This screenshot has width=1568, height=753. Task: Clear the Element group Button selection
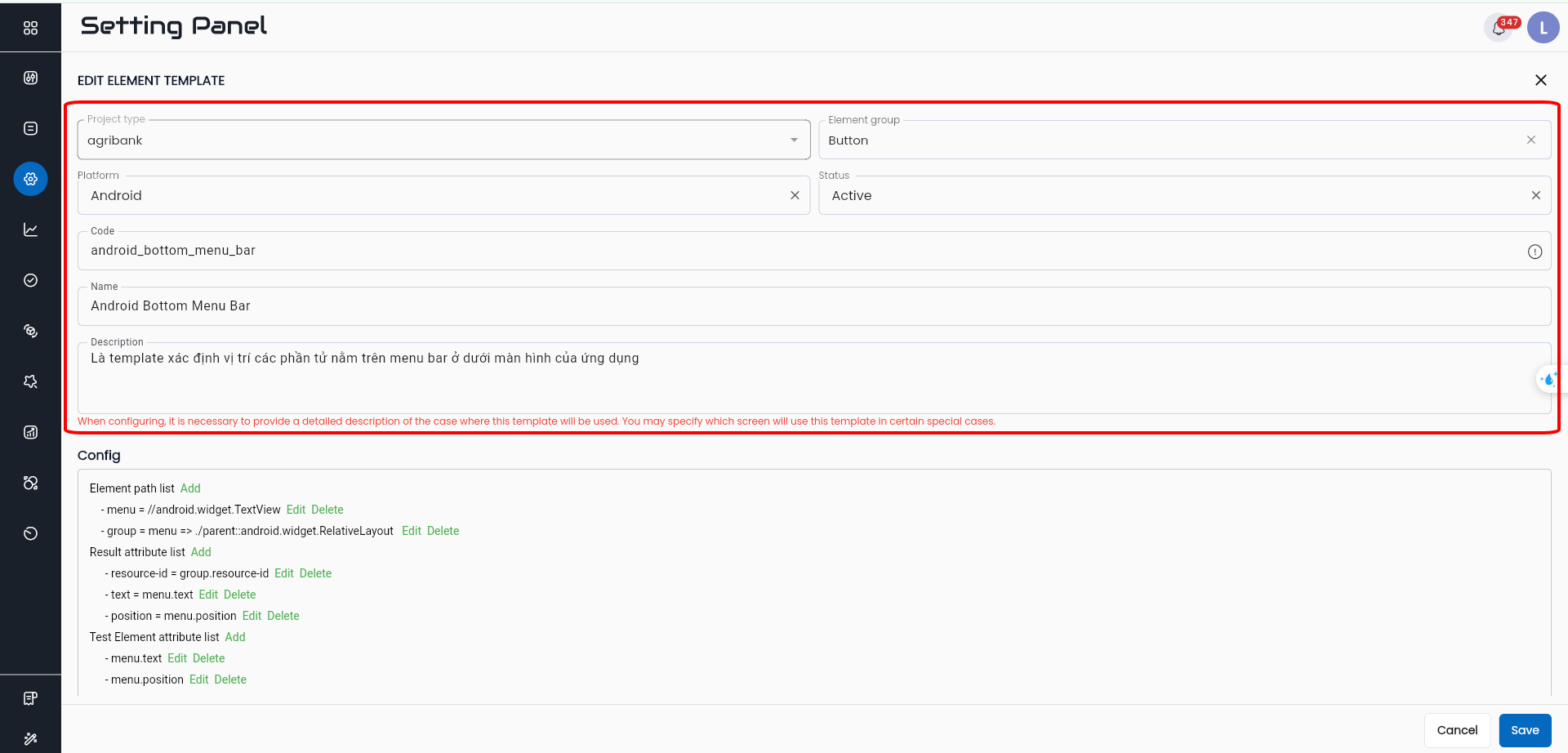pos(1530,140)
